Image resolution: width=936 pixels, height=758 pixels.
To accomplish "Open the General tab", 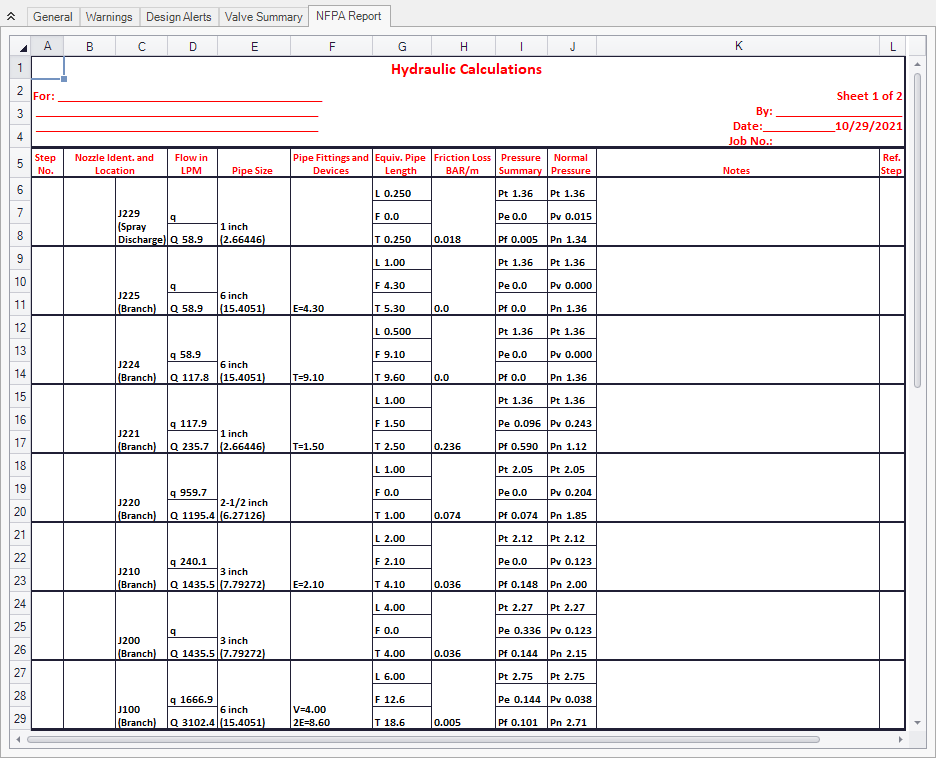I will (x=52, y=17).
